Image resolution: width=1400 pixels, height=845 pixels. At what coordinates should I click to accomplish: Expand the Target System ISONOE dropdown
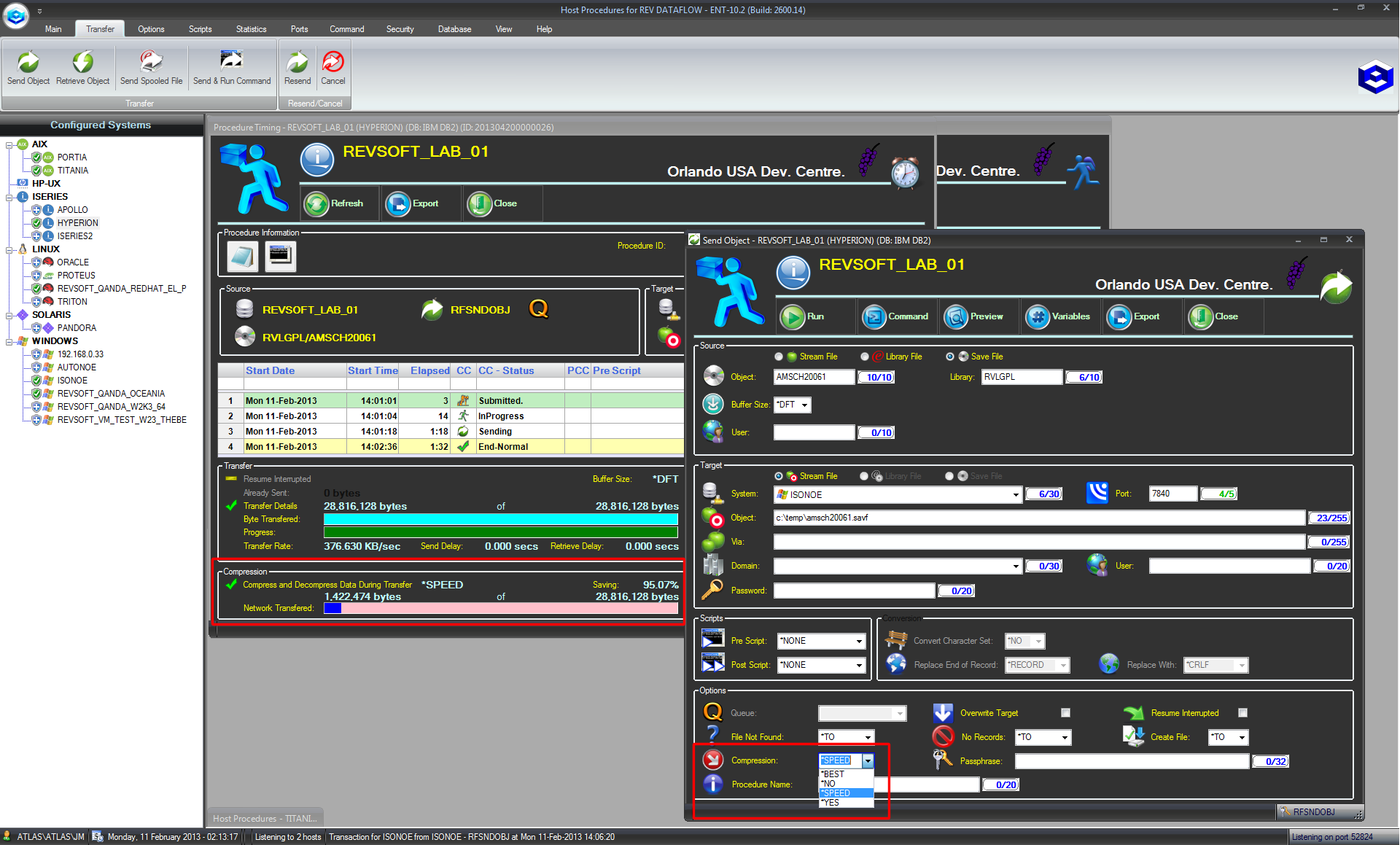(x=1015, y=494)
